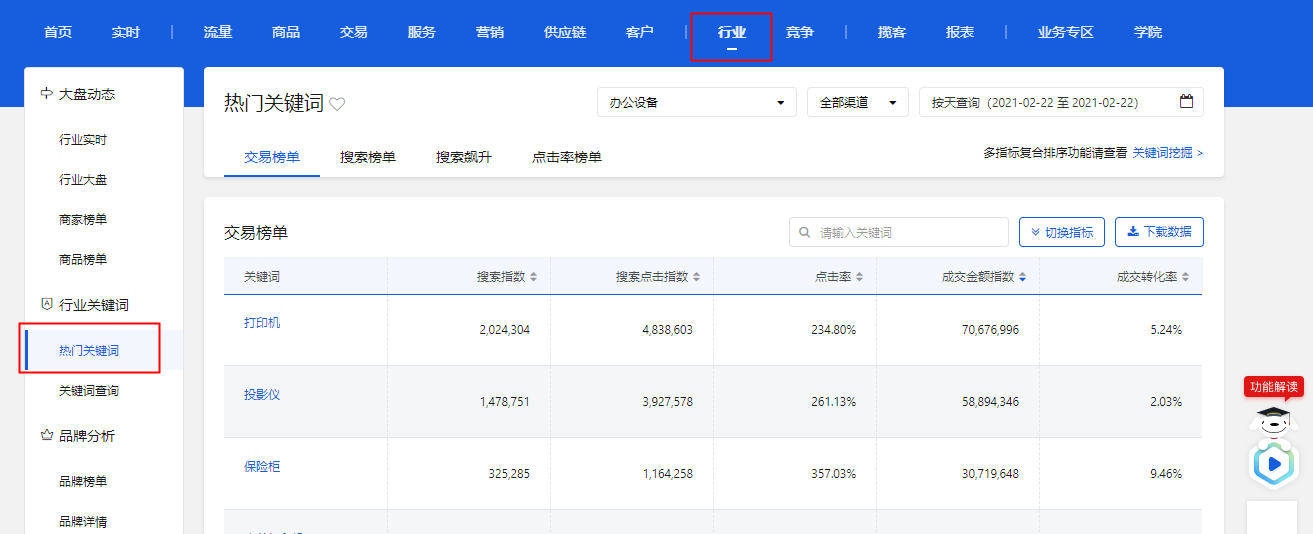Open 流量 in top navigation

pos(218,32)
